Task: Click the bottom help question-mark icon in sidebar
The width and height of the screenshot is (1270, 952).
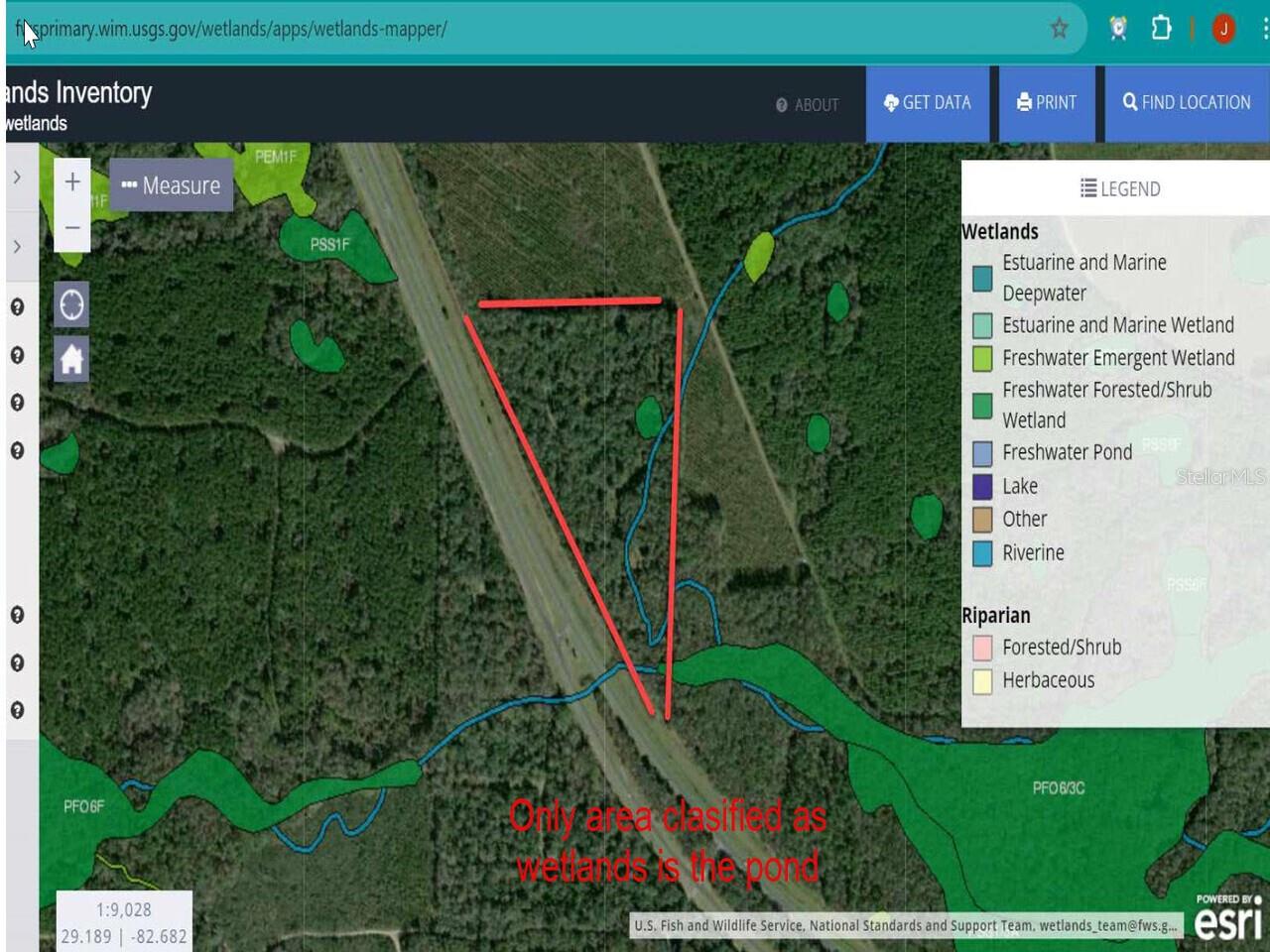Action: point(17,710)
